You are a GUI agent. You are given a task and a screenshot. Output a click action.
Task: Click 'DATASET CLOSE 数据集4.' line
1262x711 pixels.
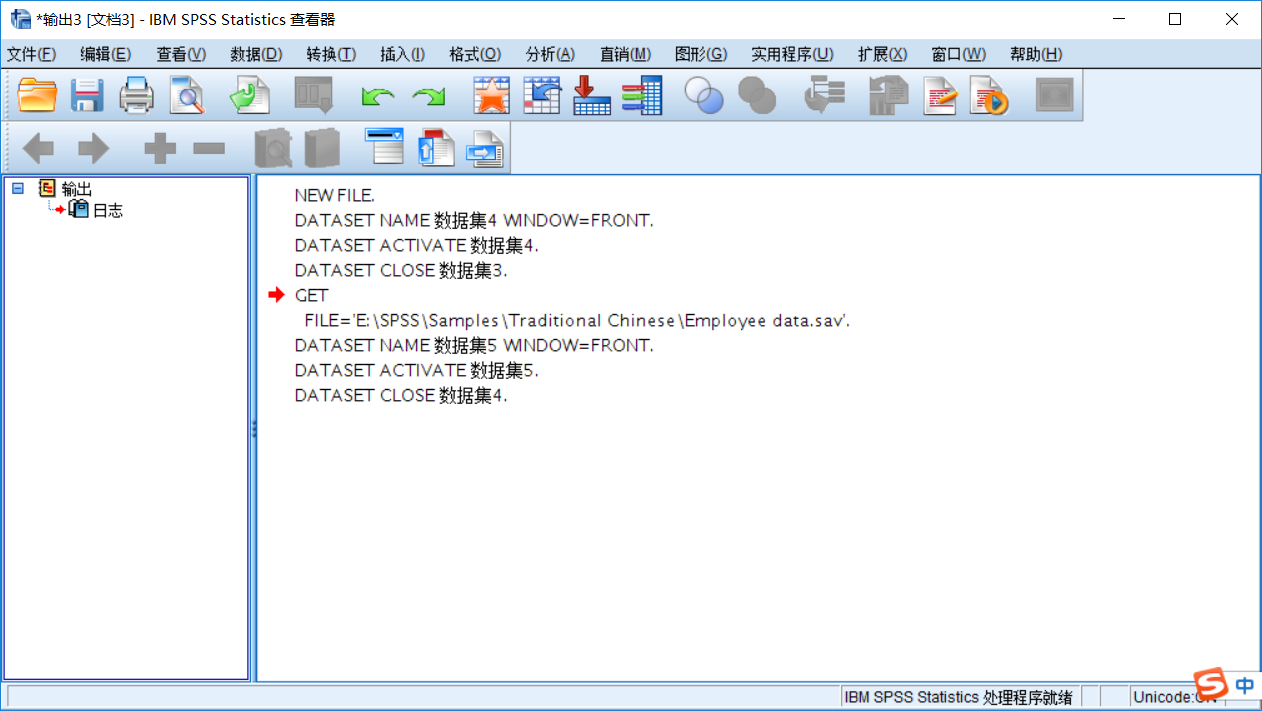point(401,395)
